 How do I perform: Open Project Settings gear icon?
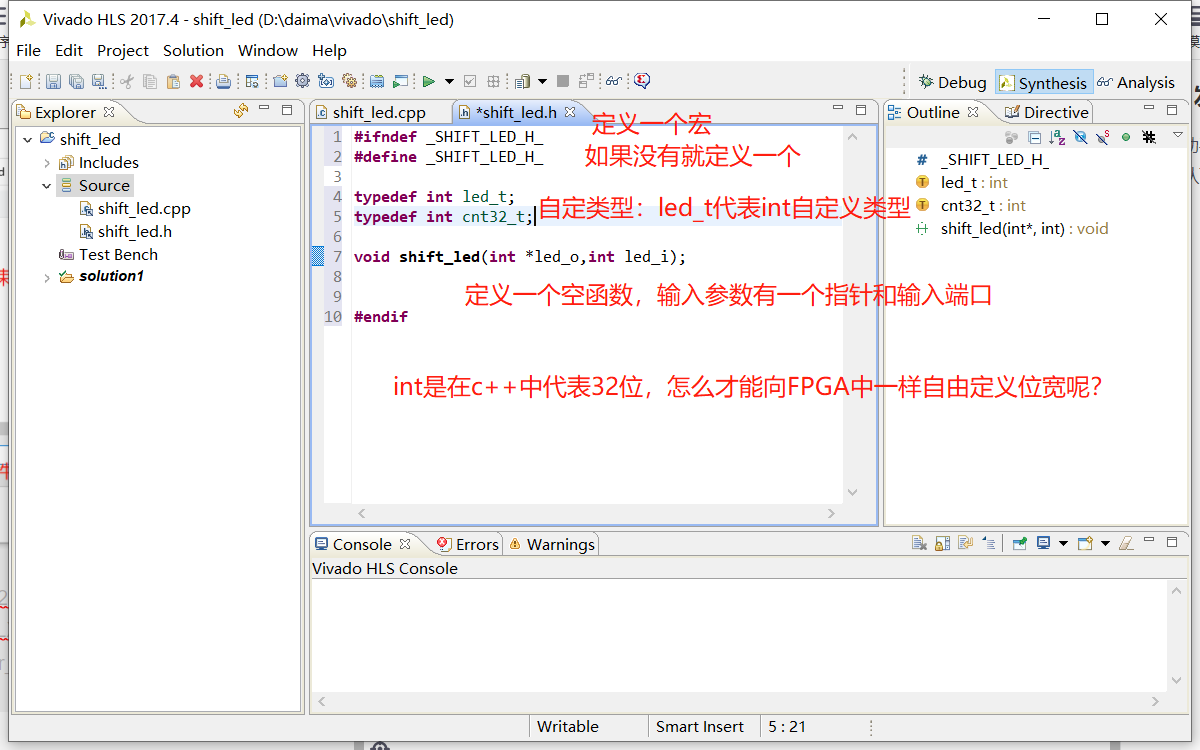coord(302,81)
